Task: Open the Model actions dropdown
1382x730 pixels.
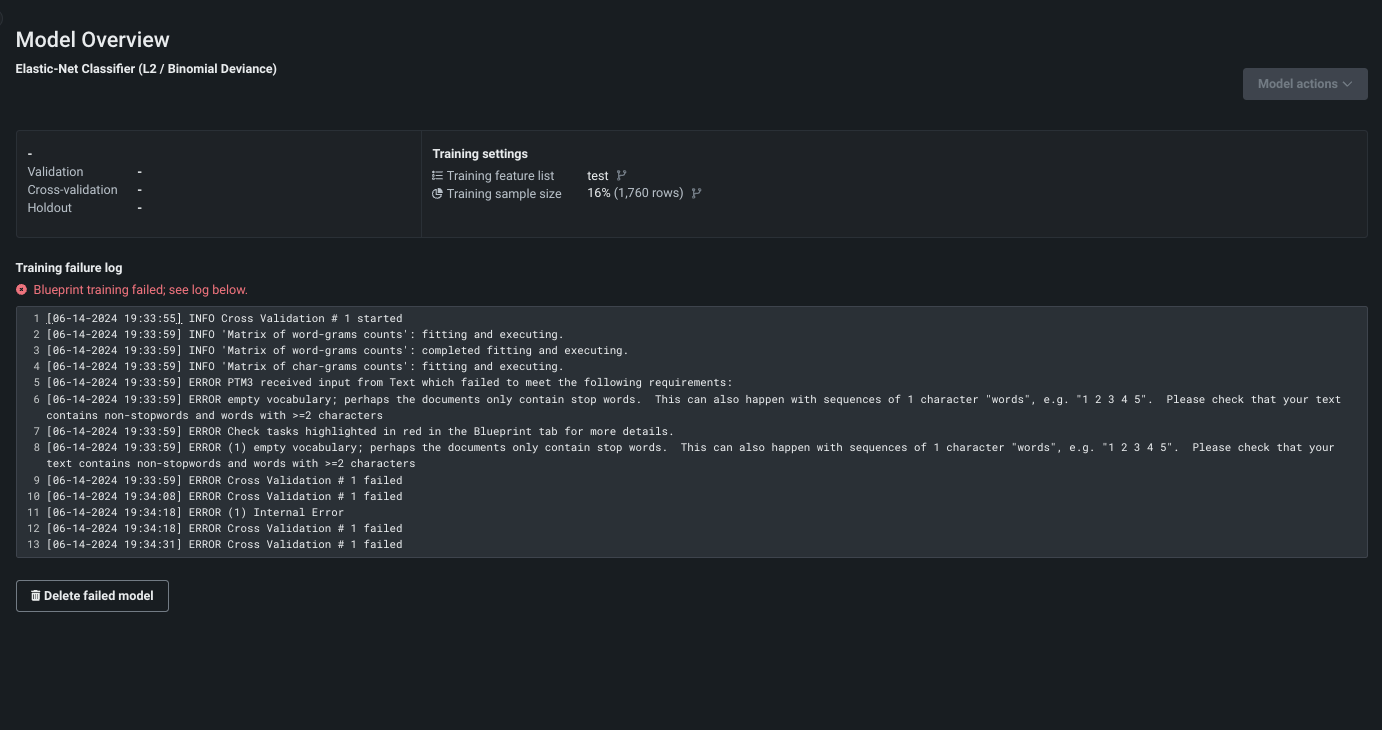Action: pyautogui.click(x=1304, y=84)
